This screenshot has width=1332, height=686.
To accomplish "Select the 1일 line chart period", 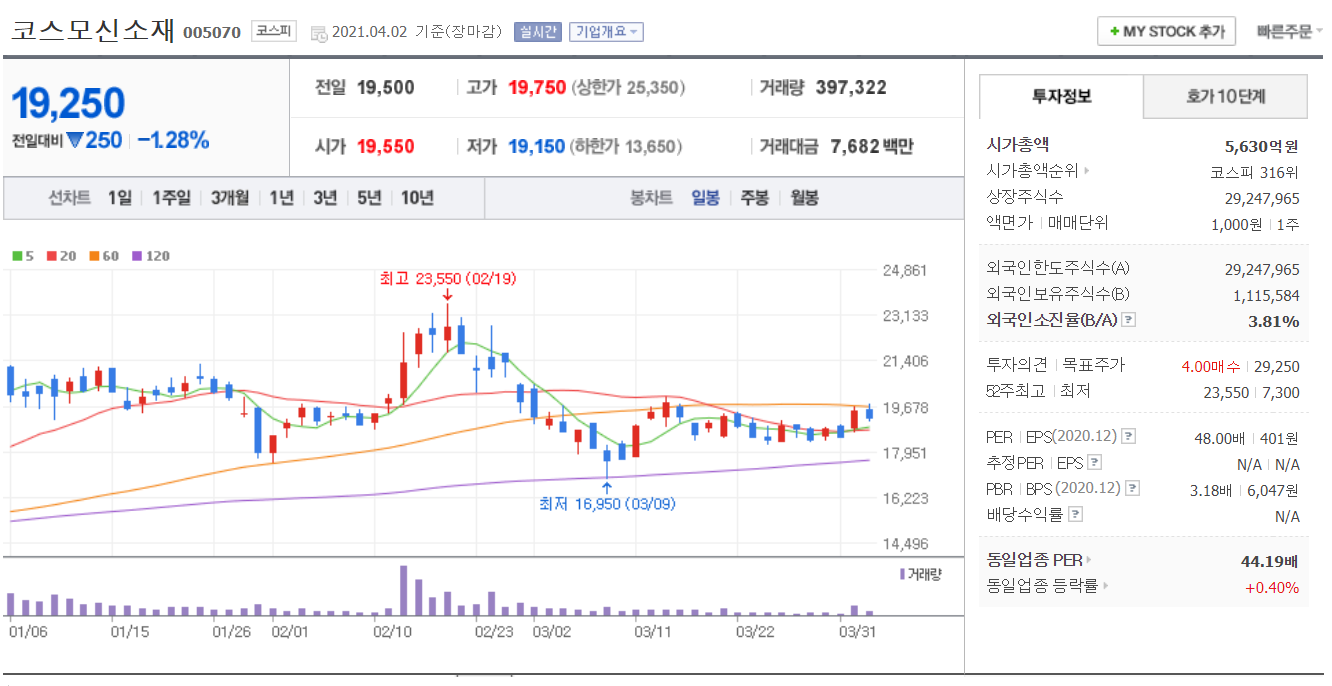I will [x=120, y=198].
